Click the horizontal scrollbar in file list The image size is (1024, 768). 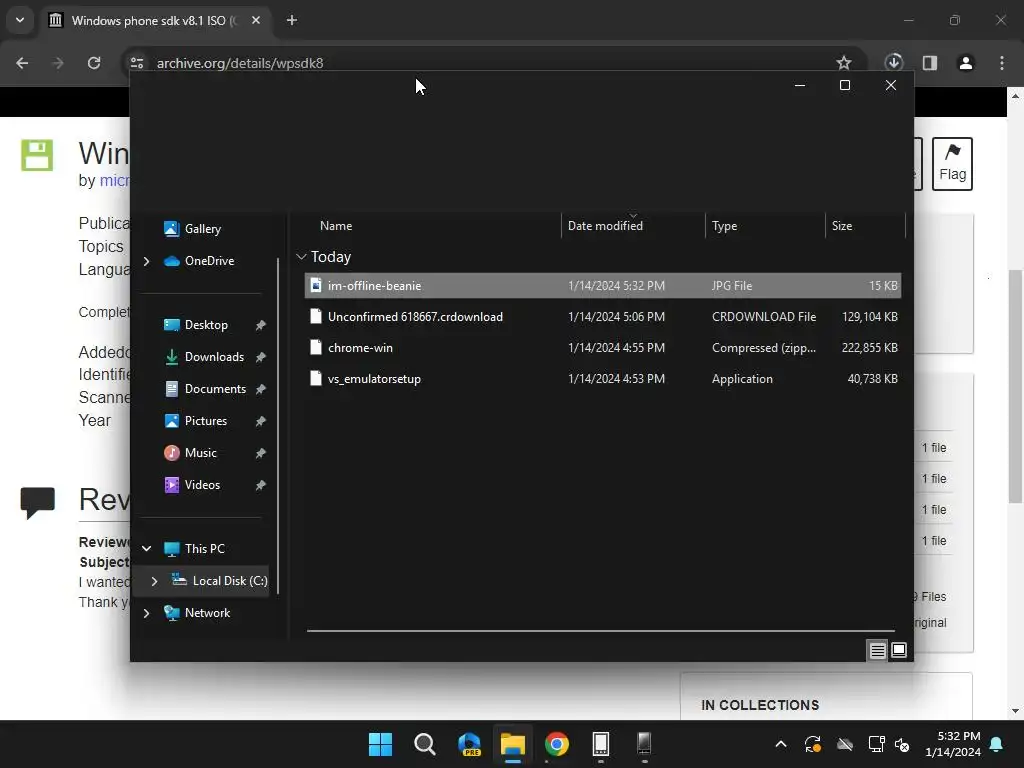pos(600,631)
